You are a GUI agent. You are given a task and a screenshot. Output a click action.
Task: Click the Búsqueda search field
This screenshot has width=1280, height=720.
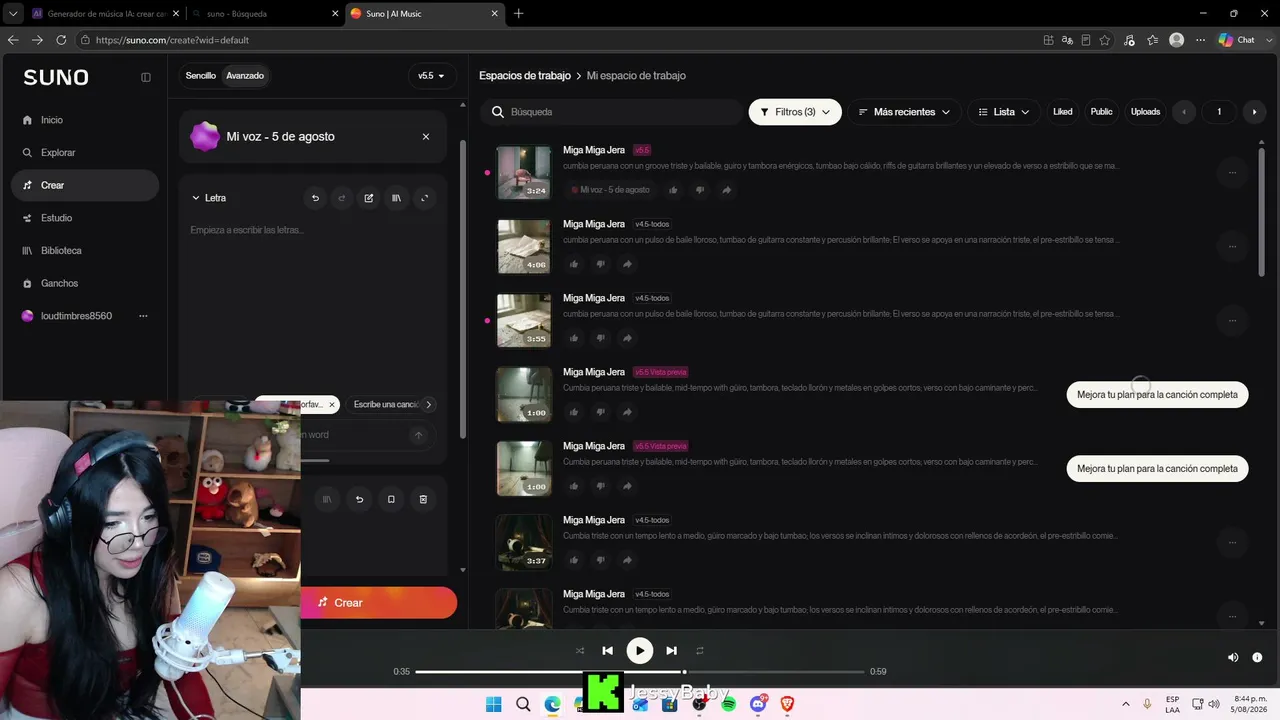(611, 112)
